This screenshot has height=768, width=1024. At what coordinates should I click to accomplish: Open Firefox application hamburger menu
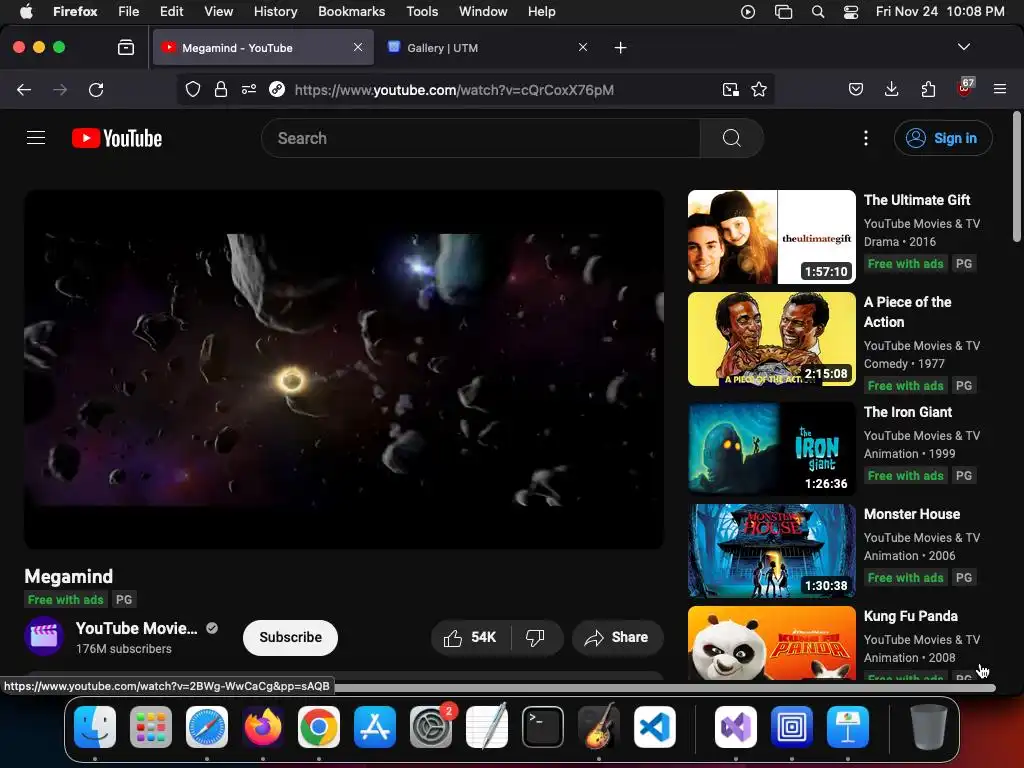point(1000,89)
